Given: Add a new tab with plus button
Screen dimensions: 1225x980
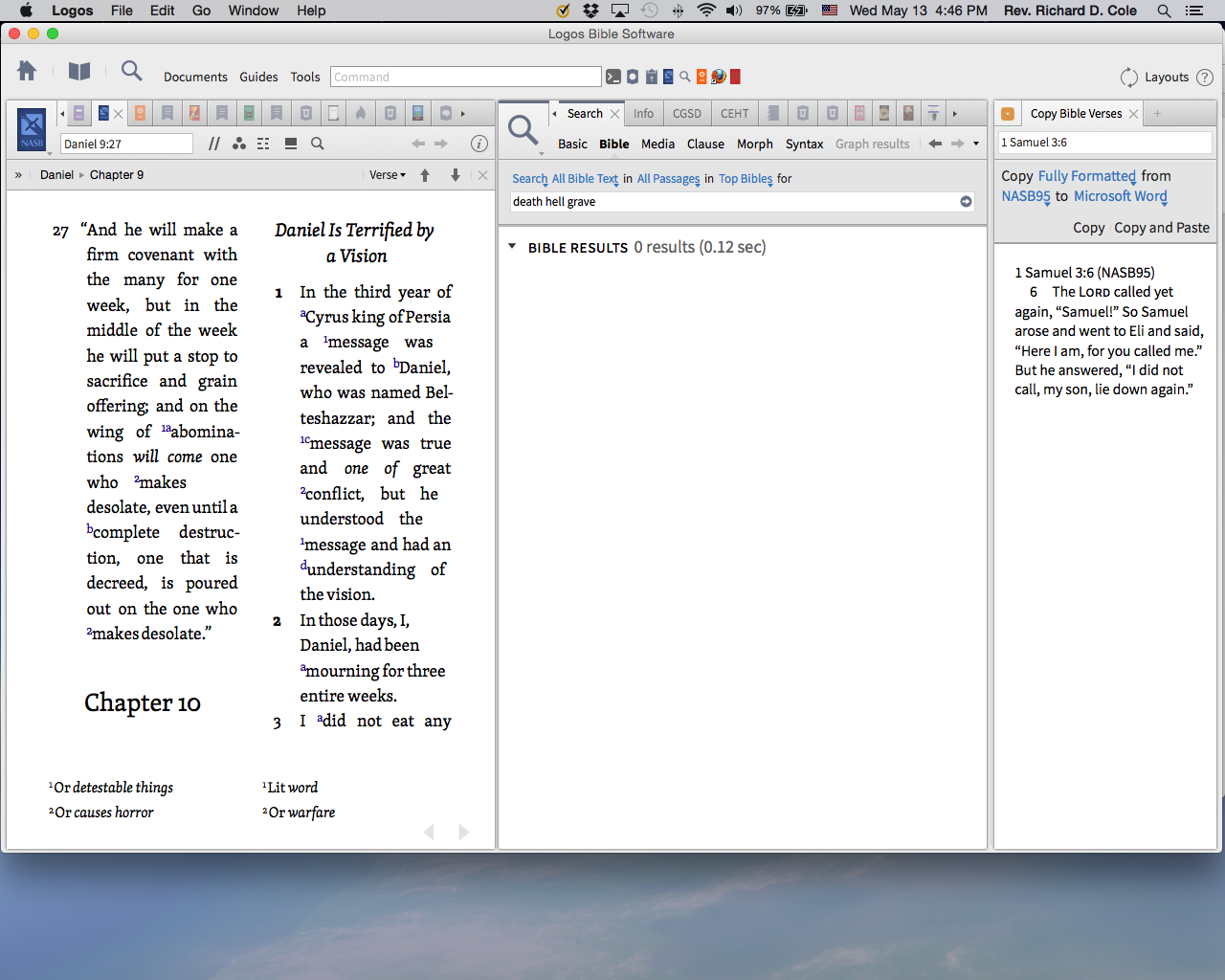Looking at the screenshot, I should [x=1157, y=114].
